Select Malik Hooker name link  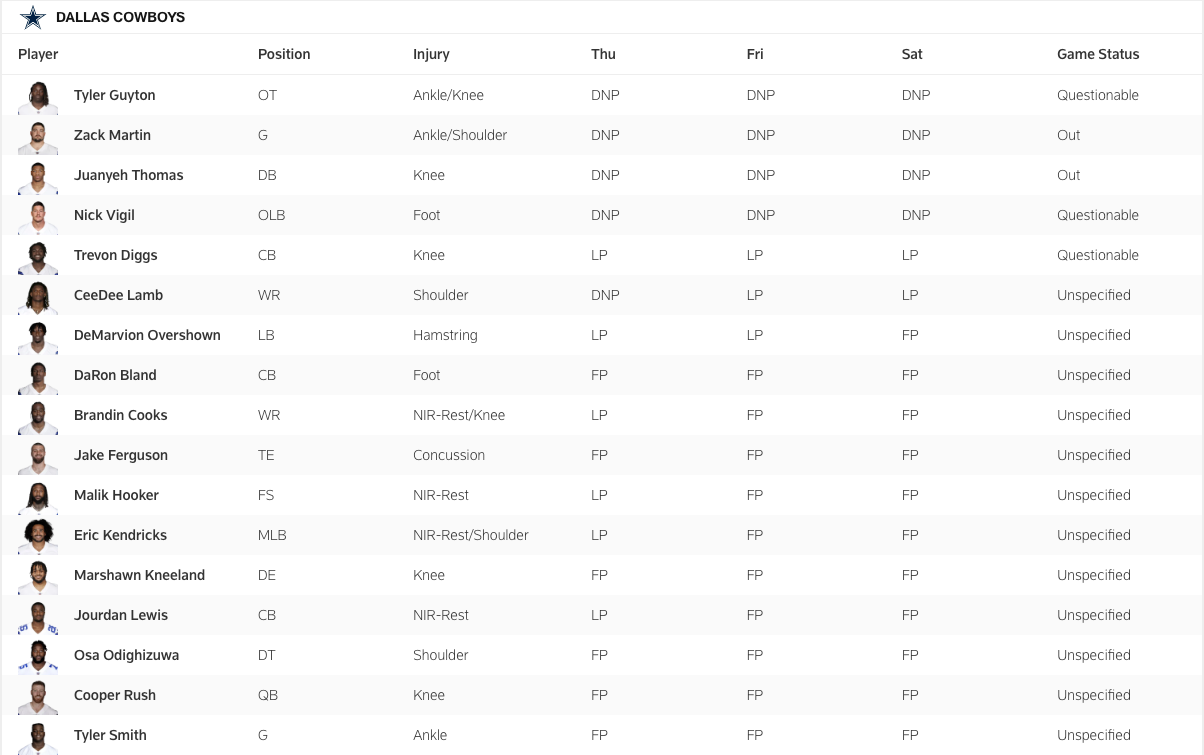click(116, 495)
